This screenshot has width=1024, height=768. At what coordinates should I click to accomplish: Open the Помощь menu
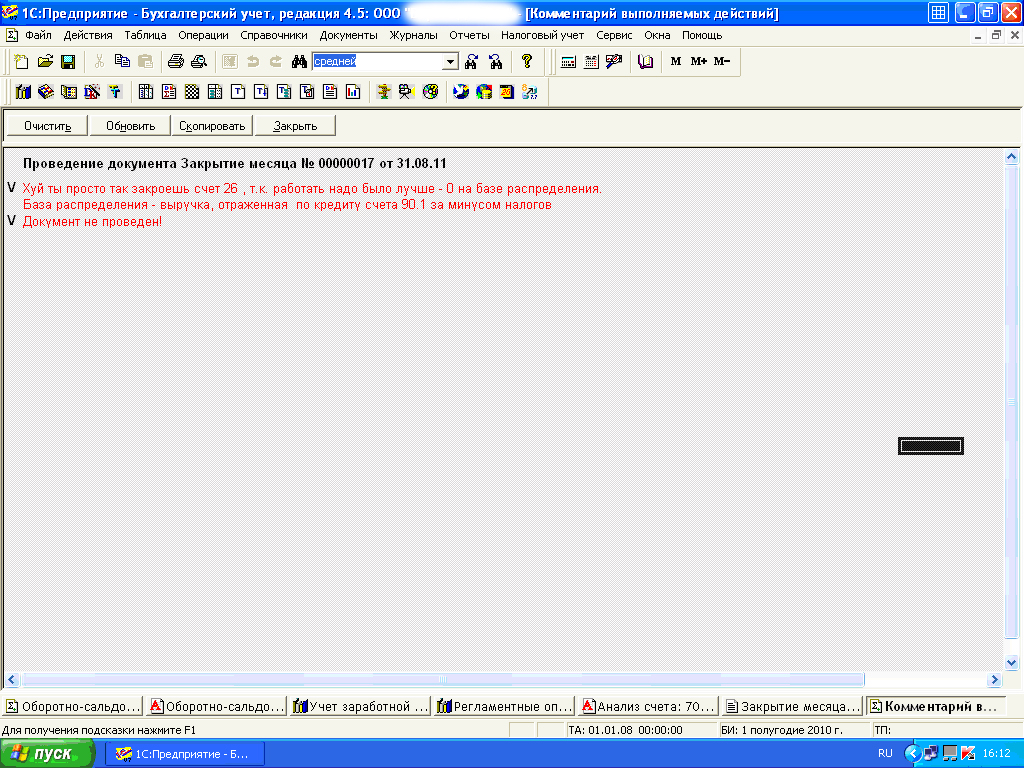click(x=702, y=35)
